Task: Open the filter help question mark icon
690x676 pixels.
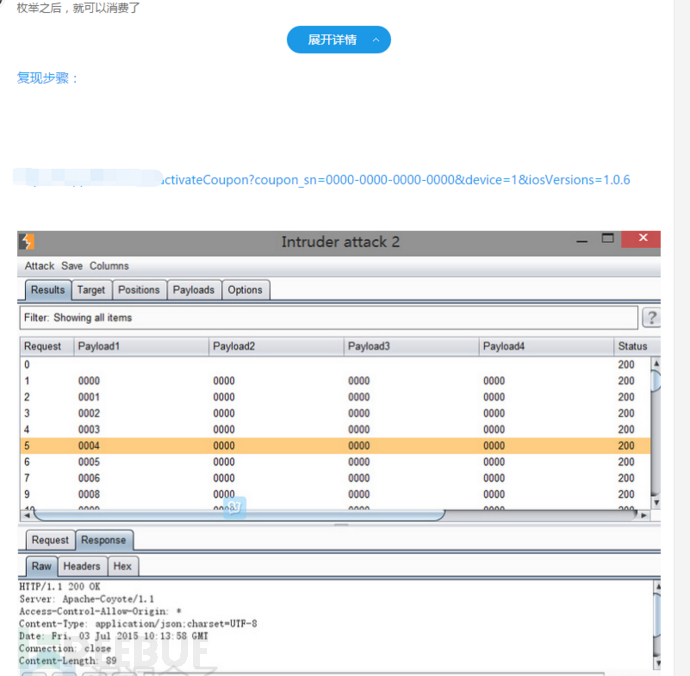Action: (x=651, y=318)
